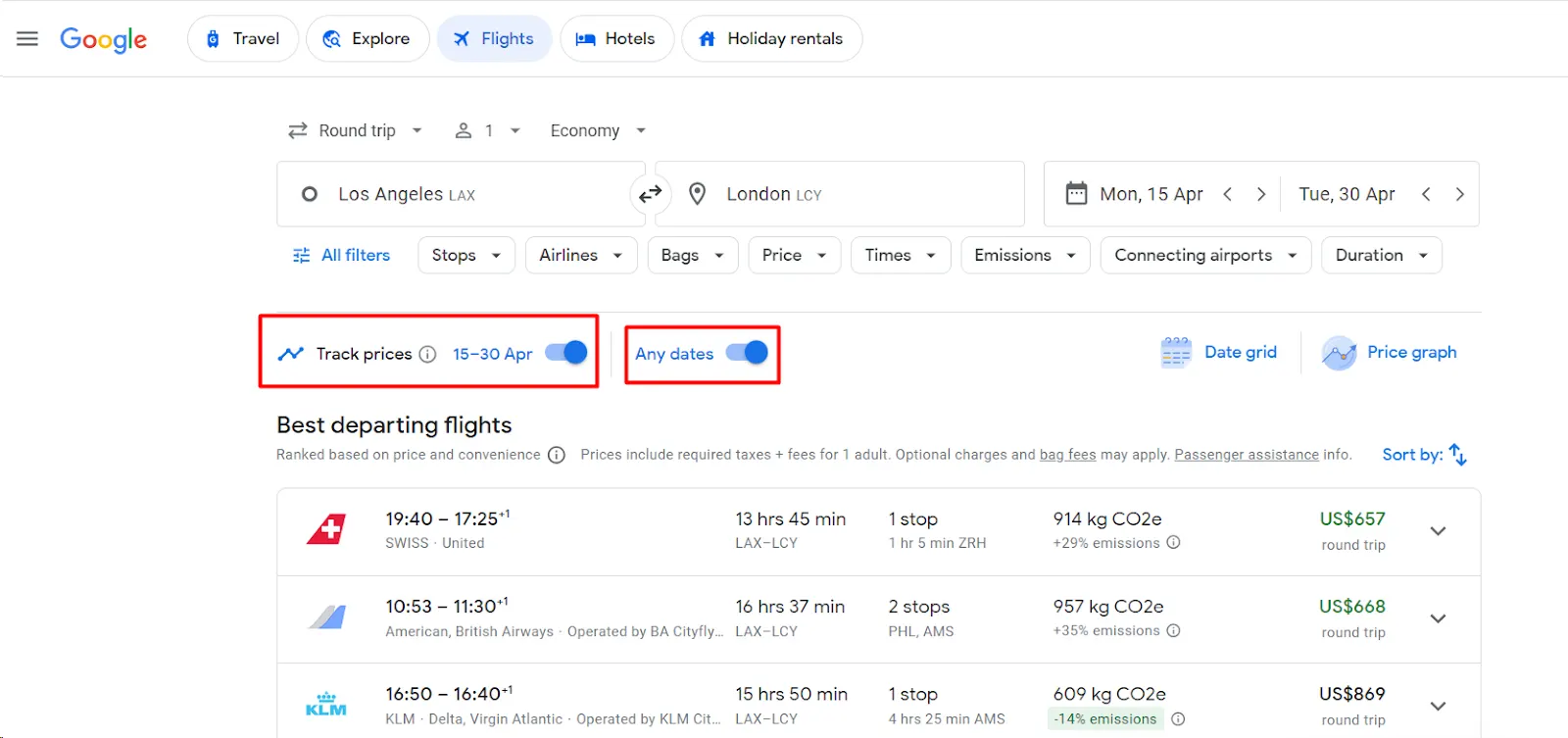Expand the SWISS US$657 flight details
The image size is (1568, 738).
[x=1438, y=531]
